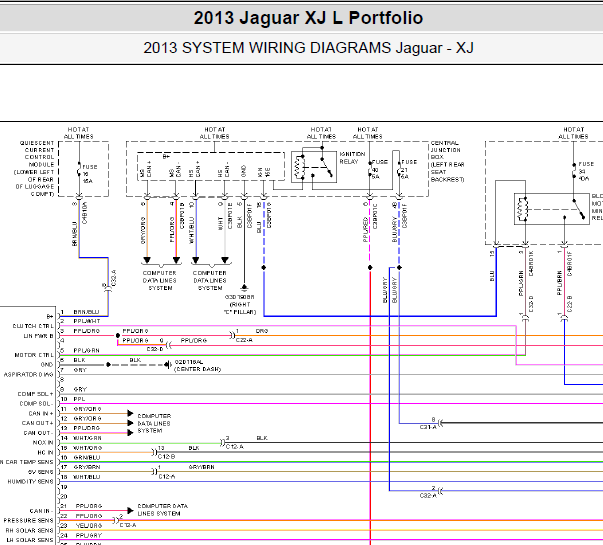Select the pin 10 'PPL' wire label
603x545 pixels.
point(79,399)
